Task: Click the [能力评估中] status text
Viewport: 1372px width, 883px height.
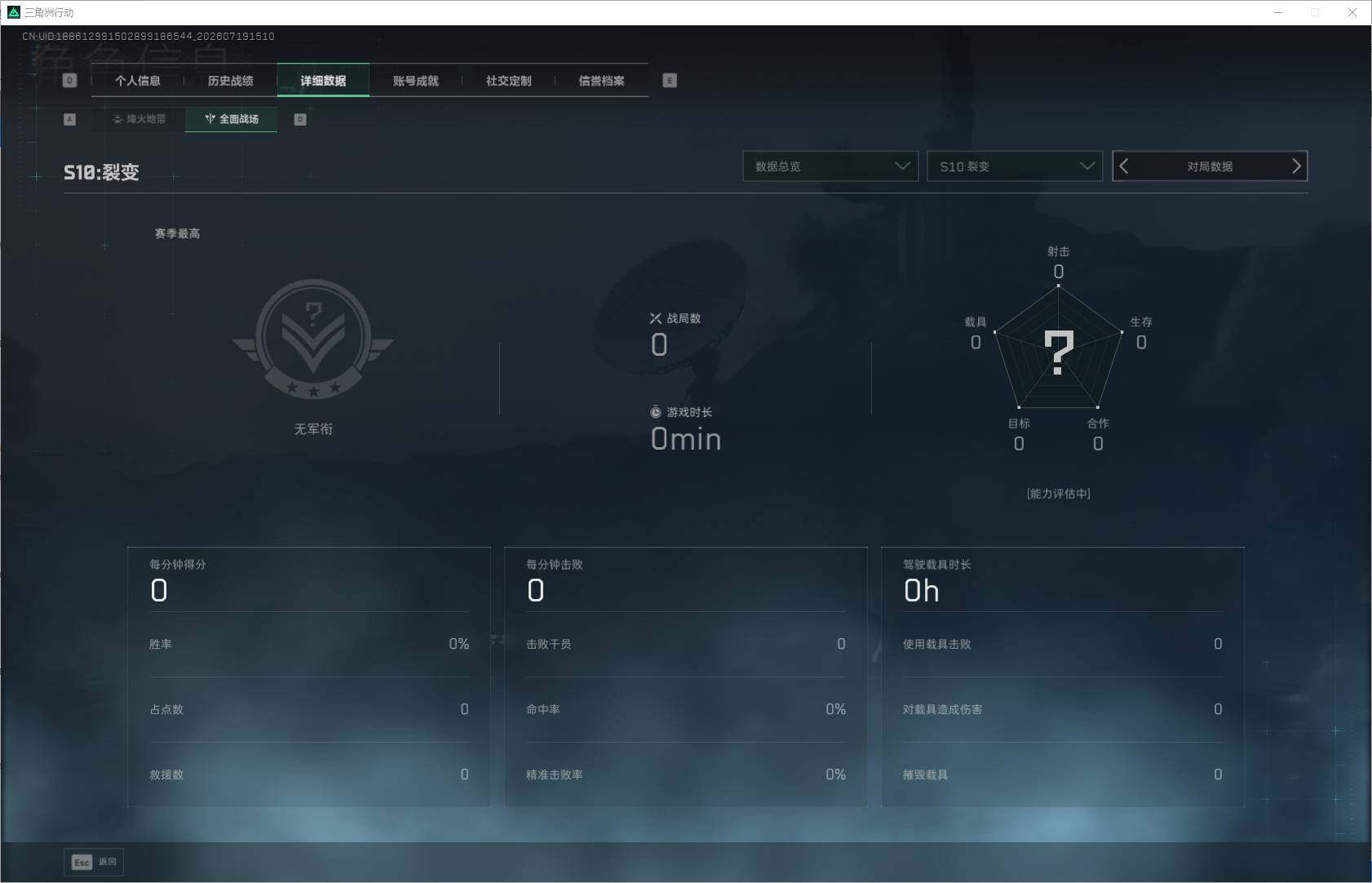Action: point(1059,494)
